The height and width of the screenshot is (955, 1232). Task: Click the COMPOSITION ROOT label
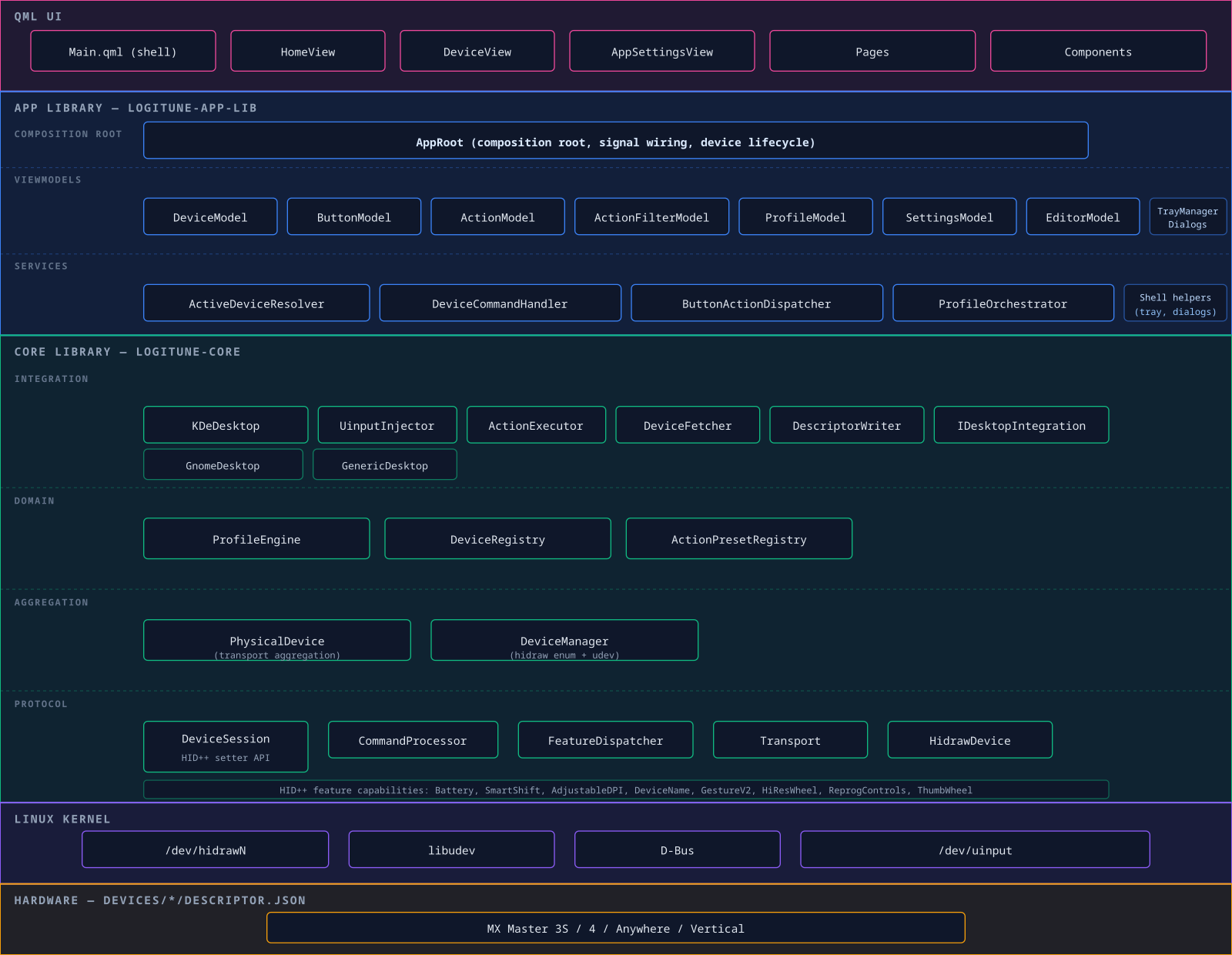point(68,134)
